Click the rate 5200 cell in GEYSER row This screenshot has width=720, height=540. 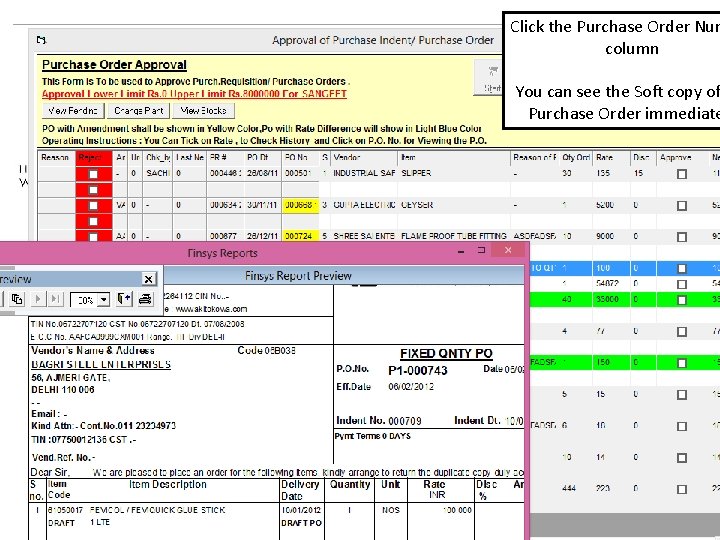[611, 205]
